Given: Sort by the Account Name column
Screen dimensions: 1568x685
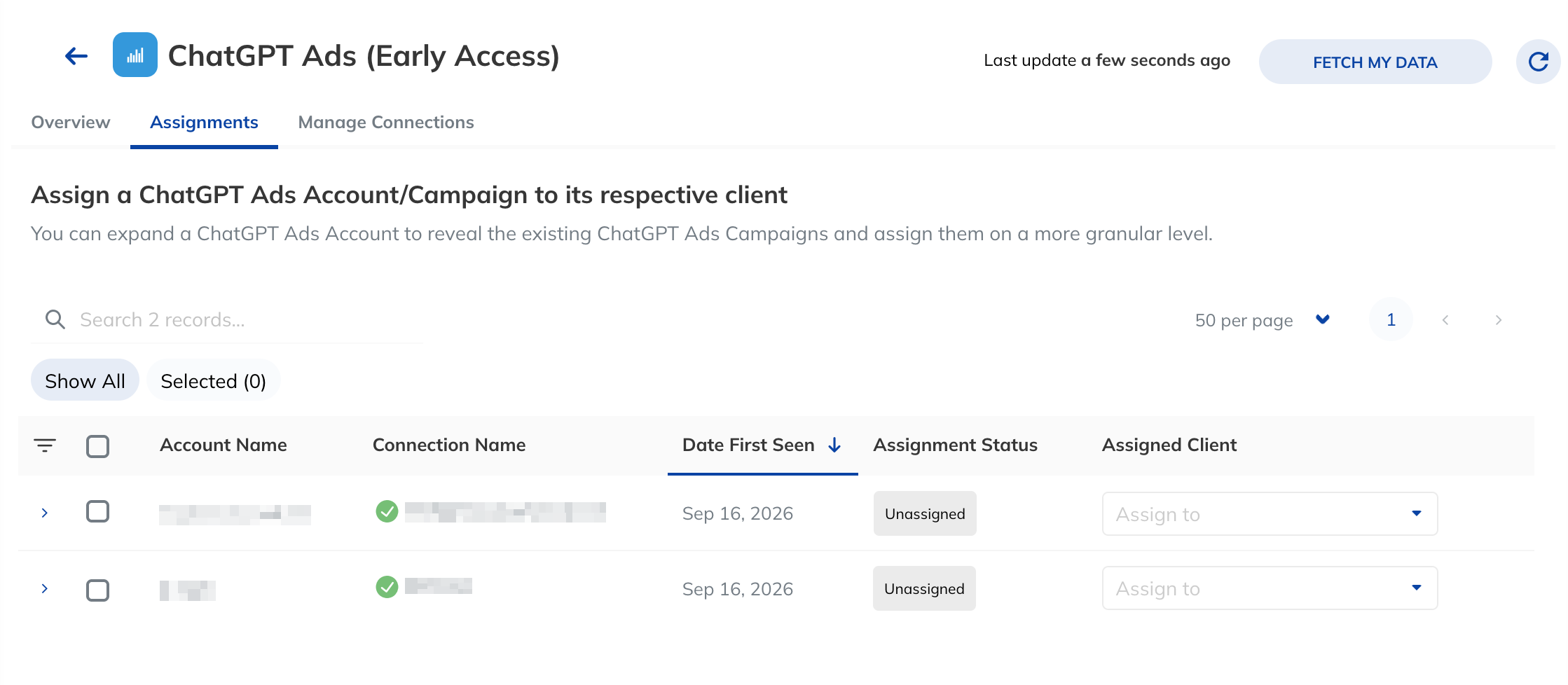Looking at the screenshot, I should pos(223,445).
